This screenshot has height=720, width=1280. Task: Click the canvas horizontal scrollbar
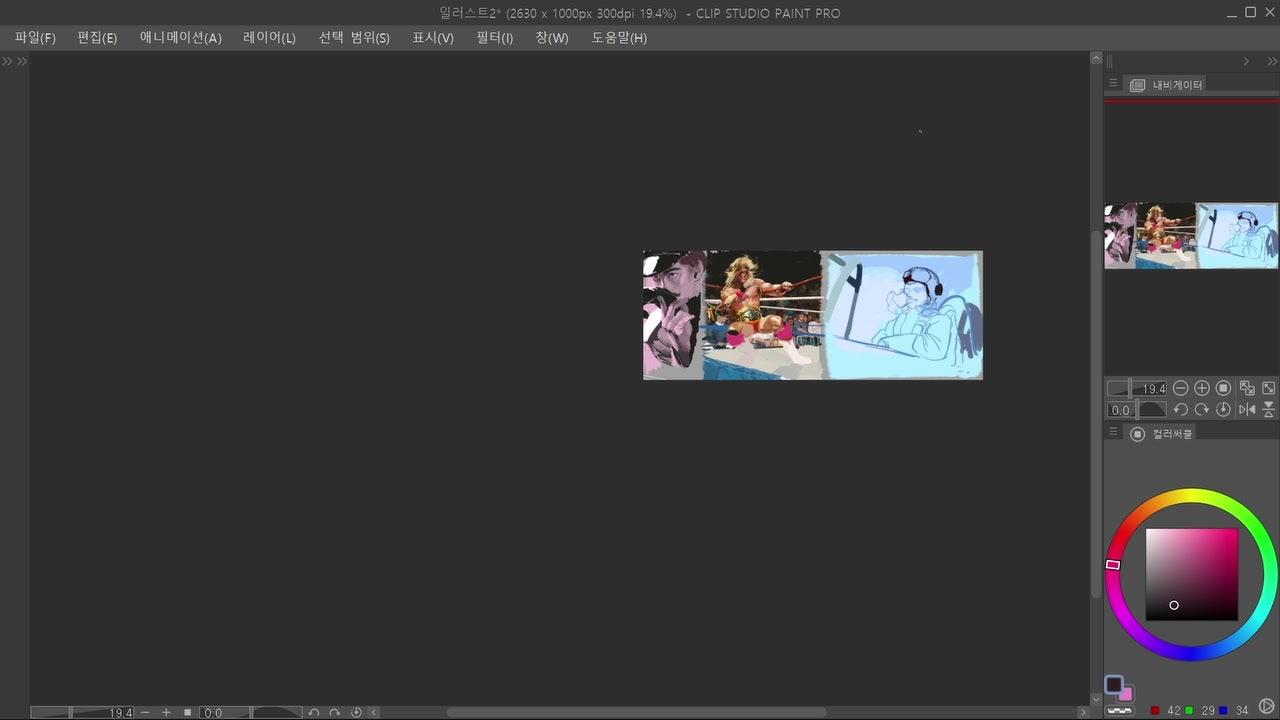click(636, 712)
